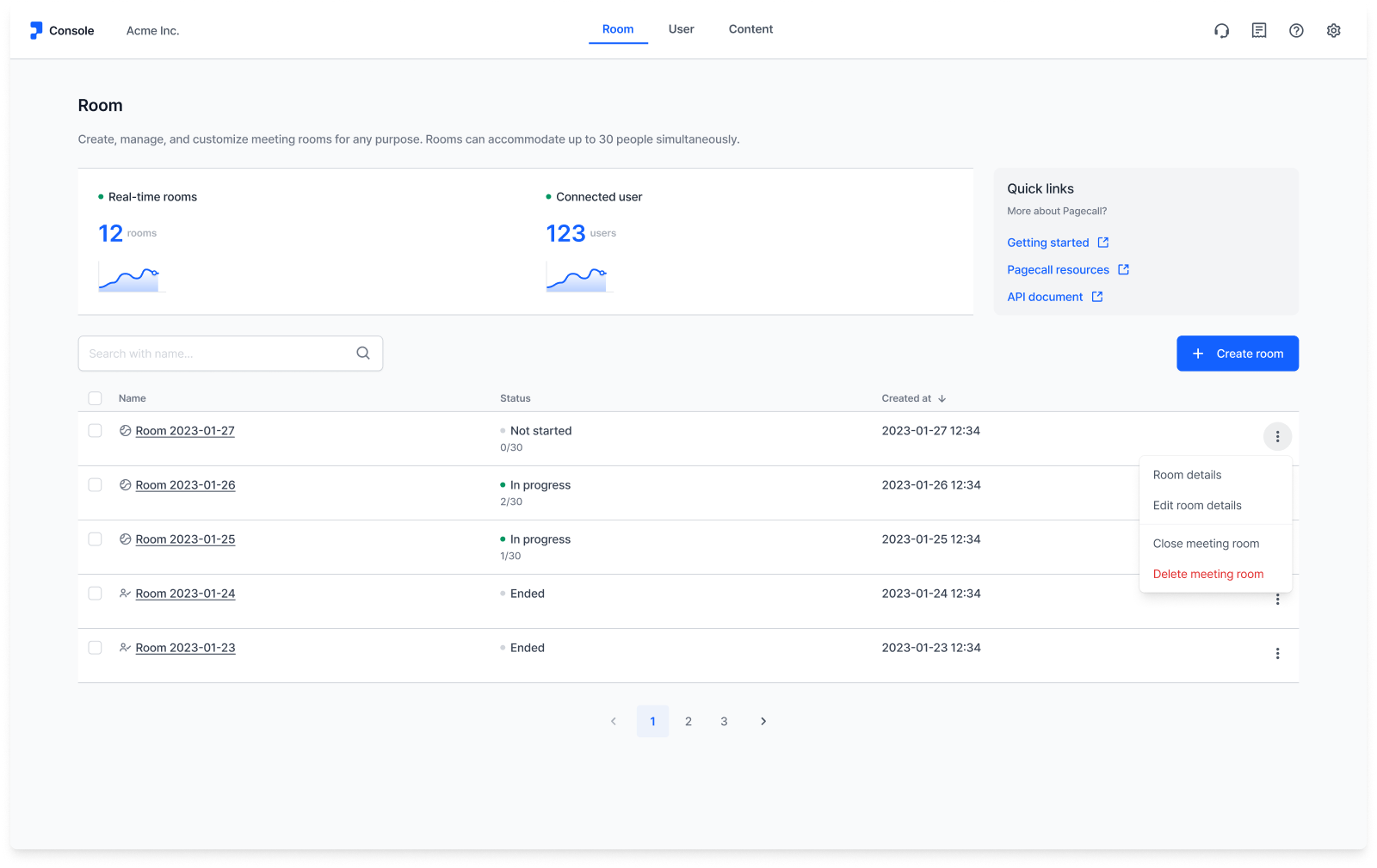Click the external link icon beside Getting started
The image size is (1377, 868).
click(x=1103, y=243)
